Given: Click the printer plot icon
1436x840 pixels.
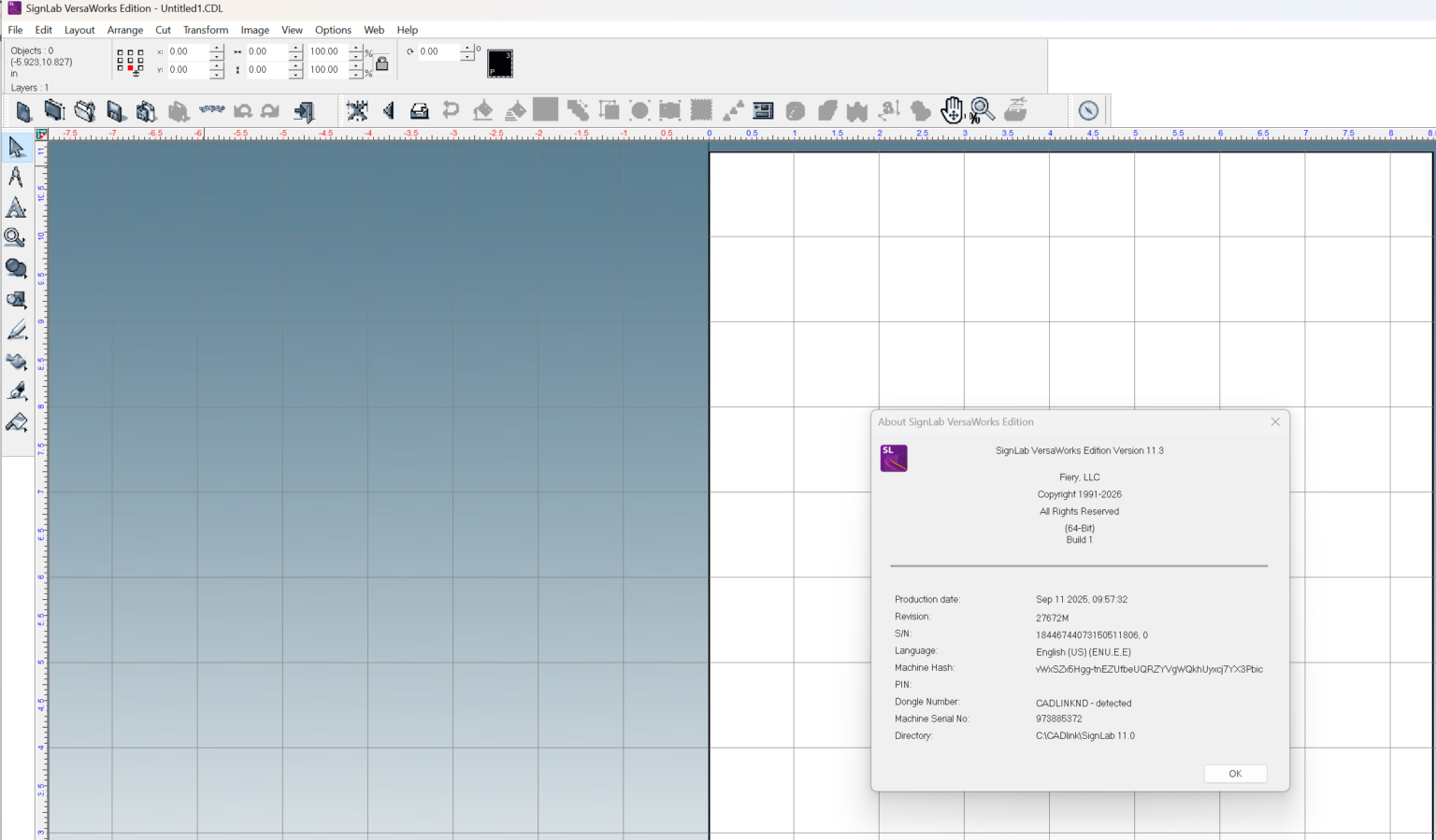Looking at the screenshot, I should tap(419, 111).
